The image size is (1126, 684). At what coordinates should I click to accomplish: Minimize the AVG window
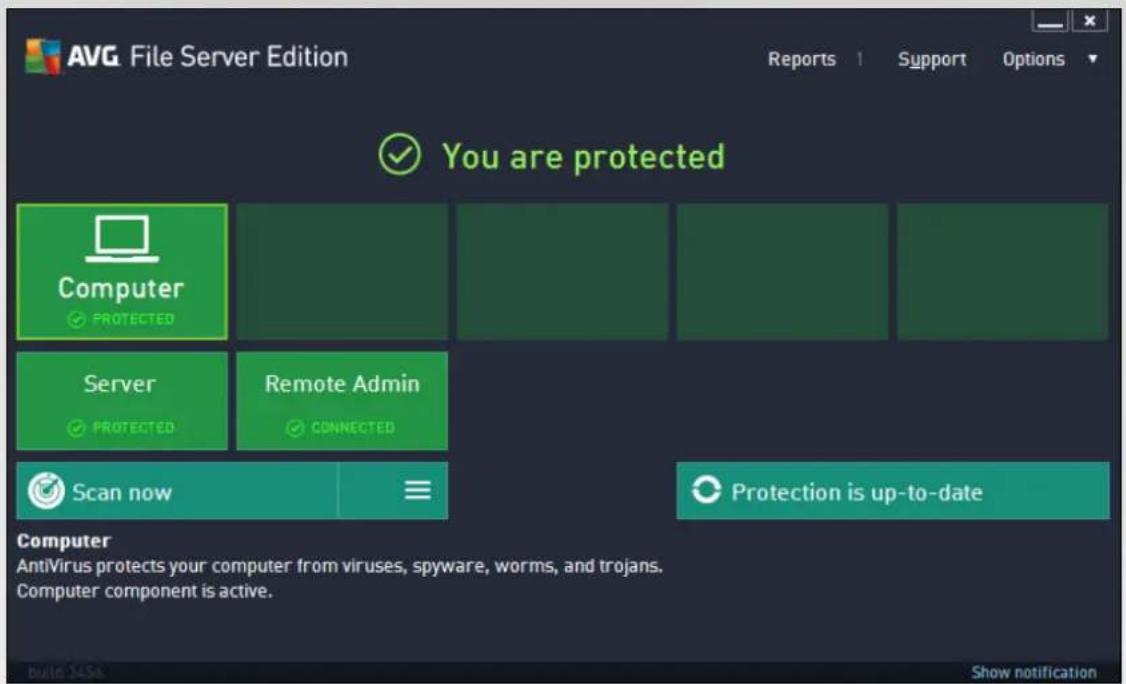pyautogui.click(x=1050, y=22)
